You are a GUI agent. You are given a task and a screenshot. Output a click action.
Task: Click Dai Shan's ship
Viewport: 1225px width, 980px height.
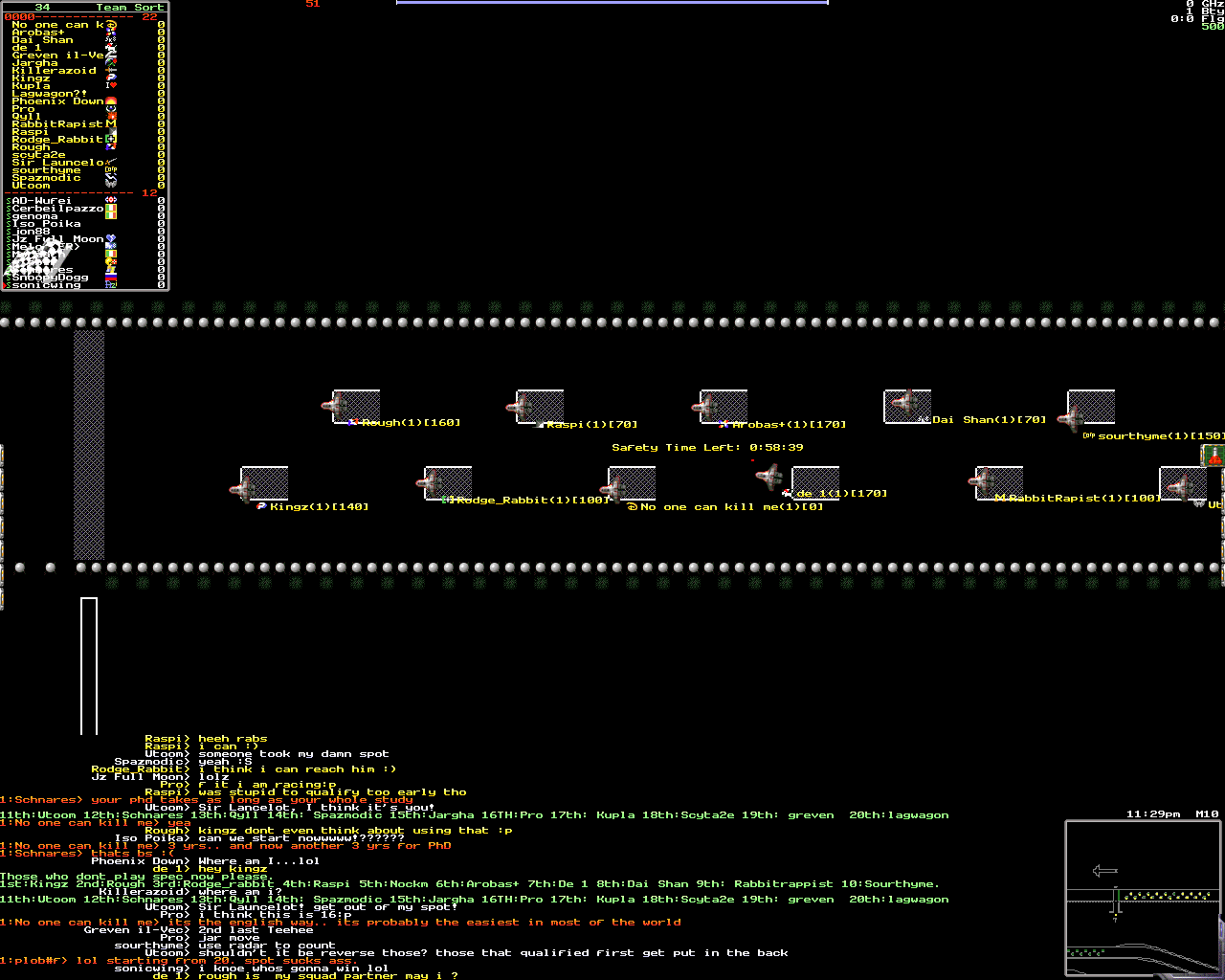[902, 403]
